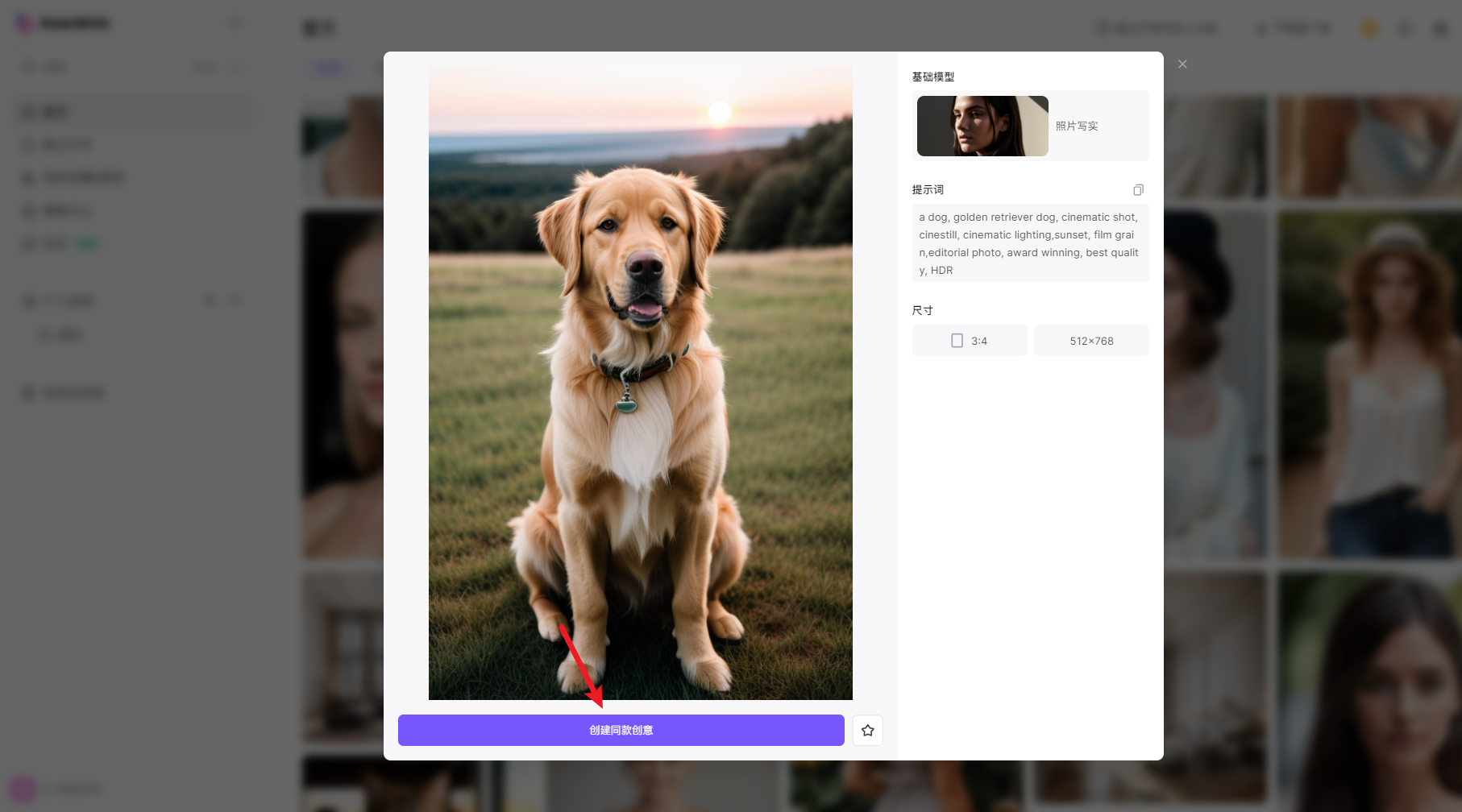Click the 基础模型 heading

click(933, 77)
